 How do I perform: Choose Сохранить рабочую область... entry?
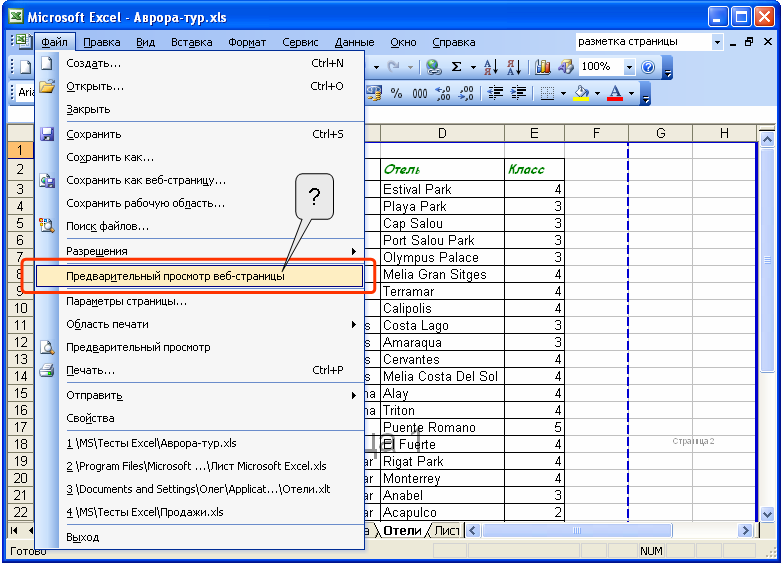click(x=199, y=203)
